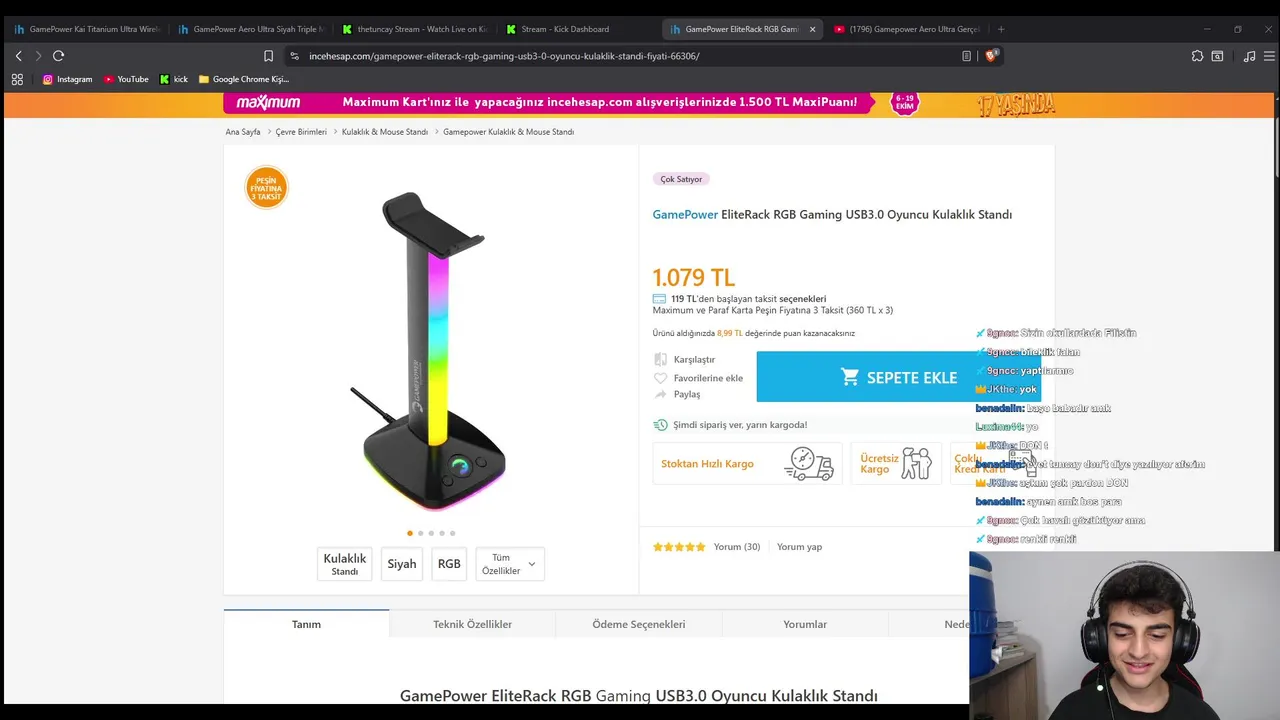This screenshot has width=1280, height=720.
Task: Click the Paylaş share icon
Action: (660, 394)
